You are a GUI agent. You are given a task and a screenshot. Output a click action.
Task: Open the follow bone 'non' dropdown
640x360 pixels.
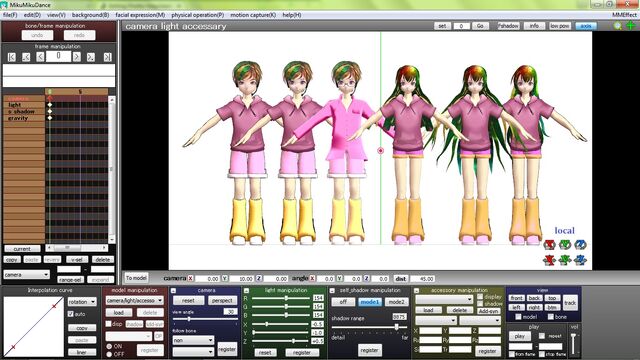193,340
